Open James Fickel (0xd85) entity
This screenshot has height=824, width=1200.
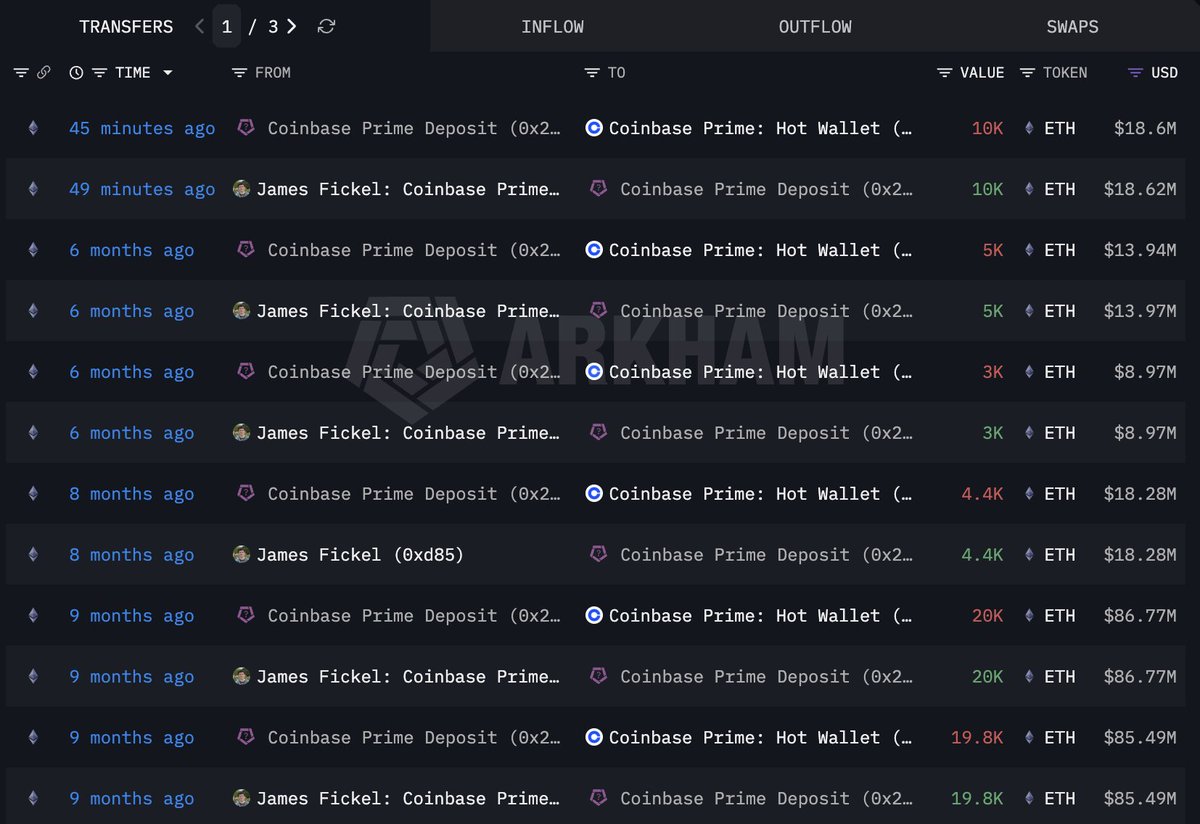(360, 555)
